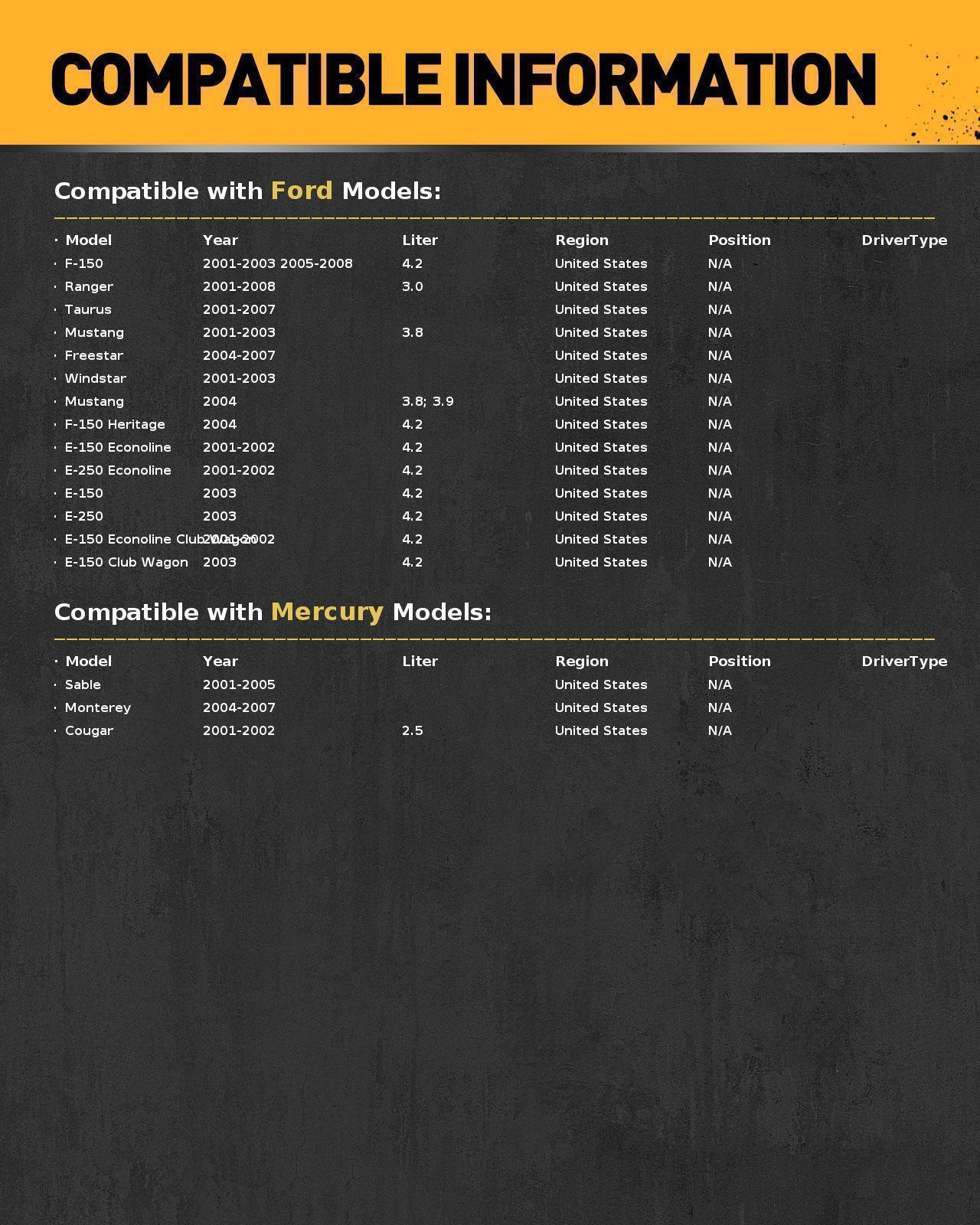
Task: Select the 'E-150 Club Wagon' model name
Action: click(x=126, y=562)
